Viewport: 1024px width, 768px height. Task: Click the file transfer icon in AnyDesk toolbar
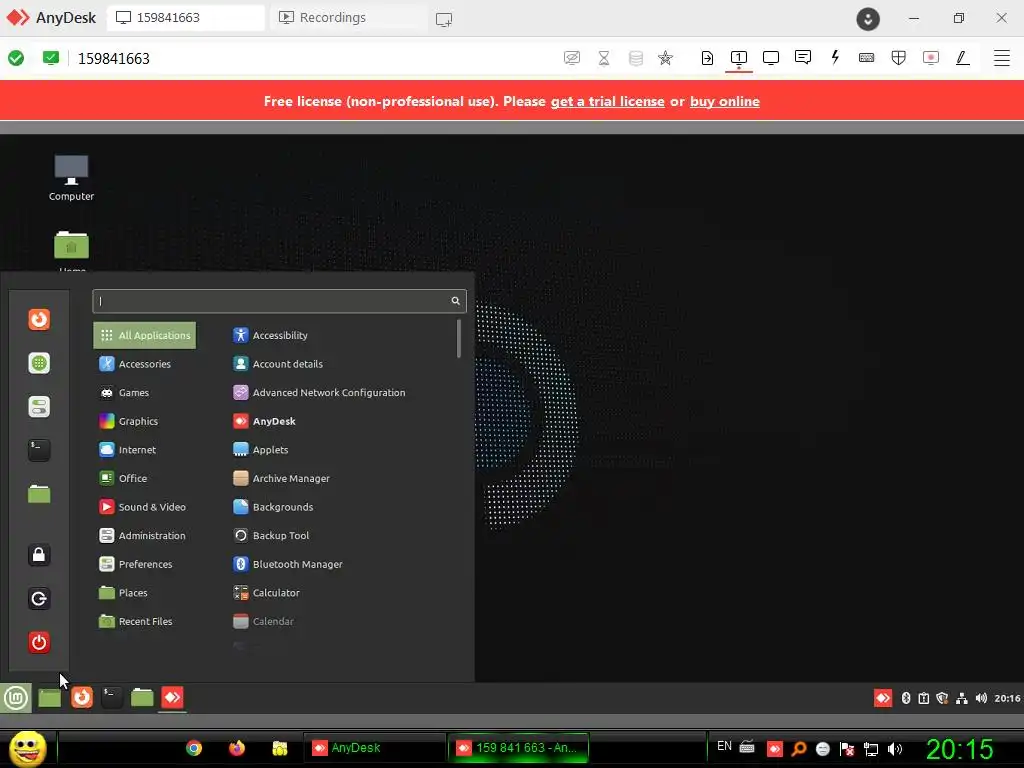pos(707,57)
